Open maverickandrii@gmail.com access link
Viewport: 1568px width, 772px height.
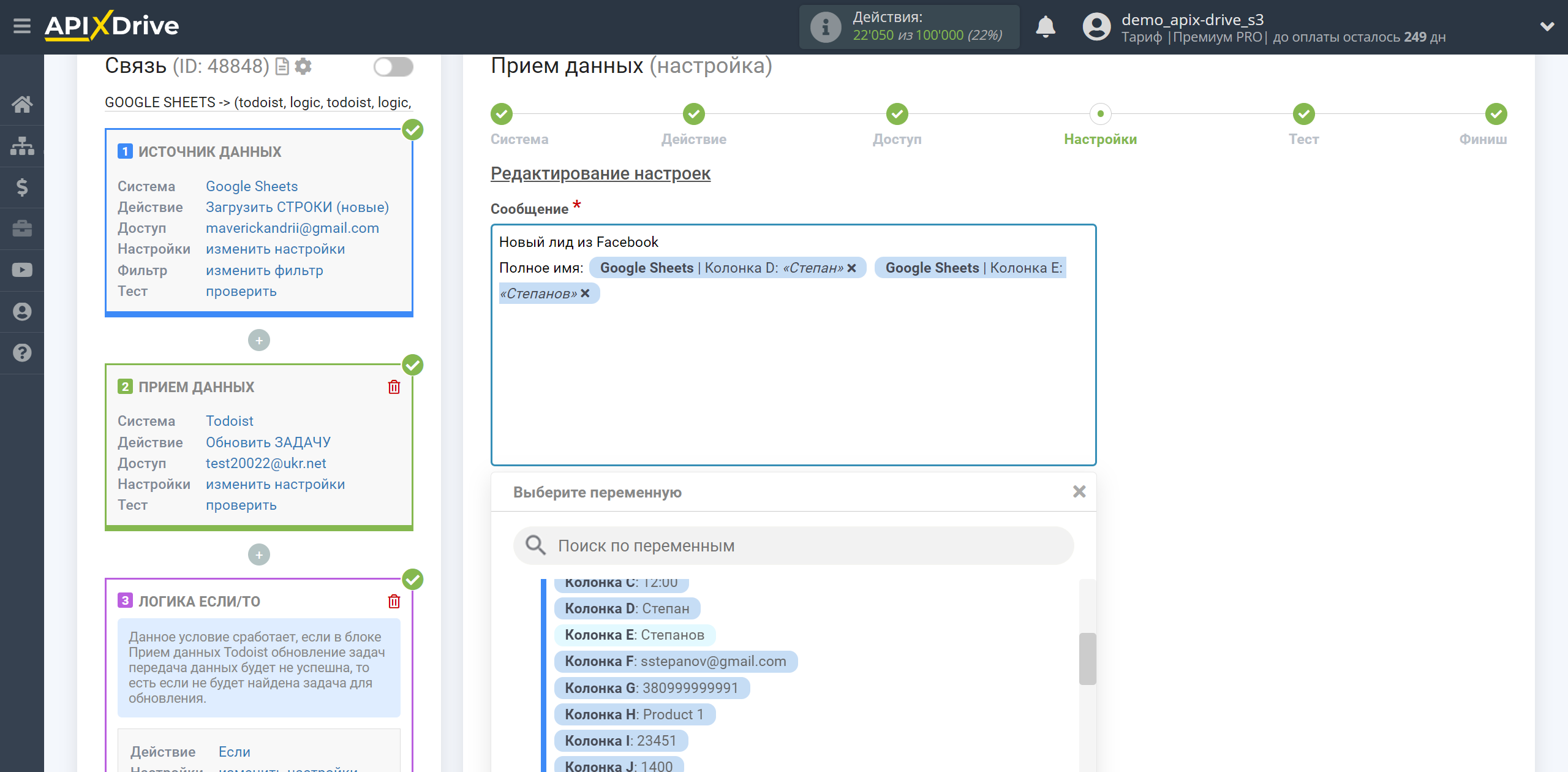click(293, 228)
